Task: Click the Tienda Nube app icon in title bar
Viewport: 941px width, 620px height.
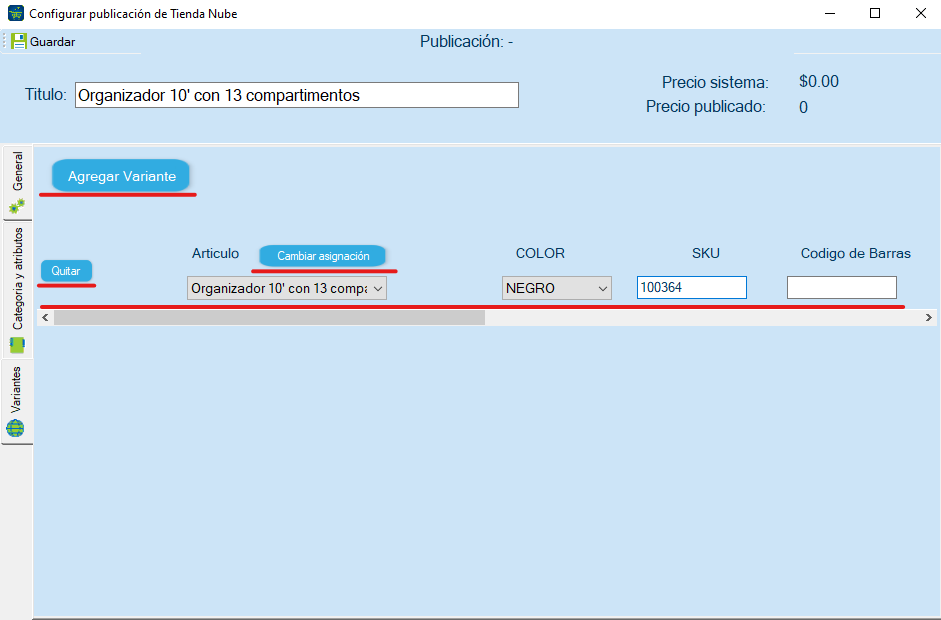Action: 16,13
